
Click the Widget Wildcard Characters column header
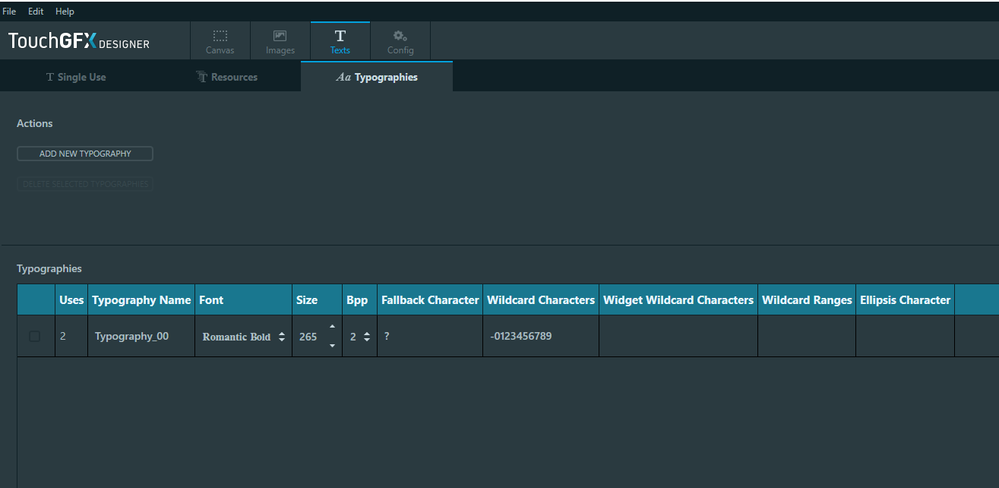(x=679, y=299)
